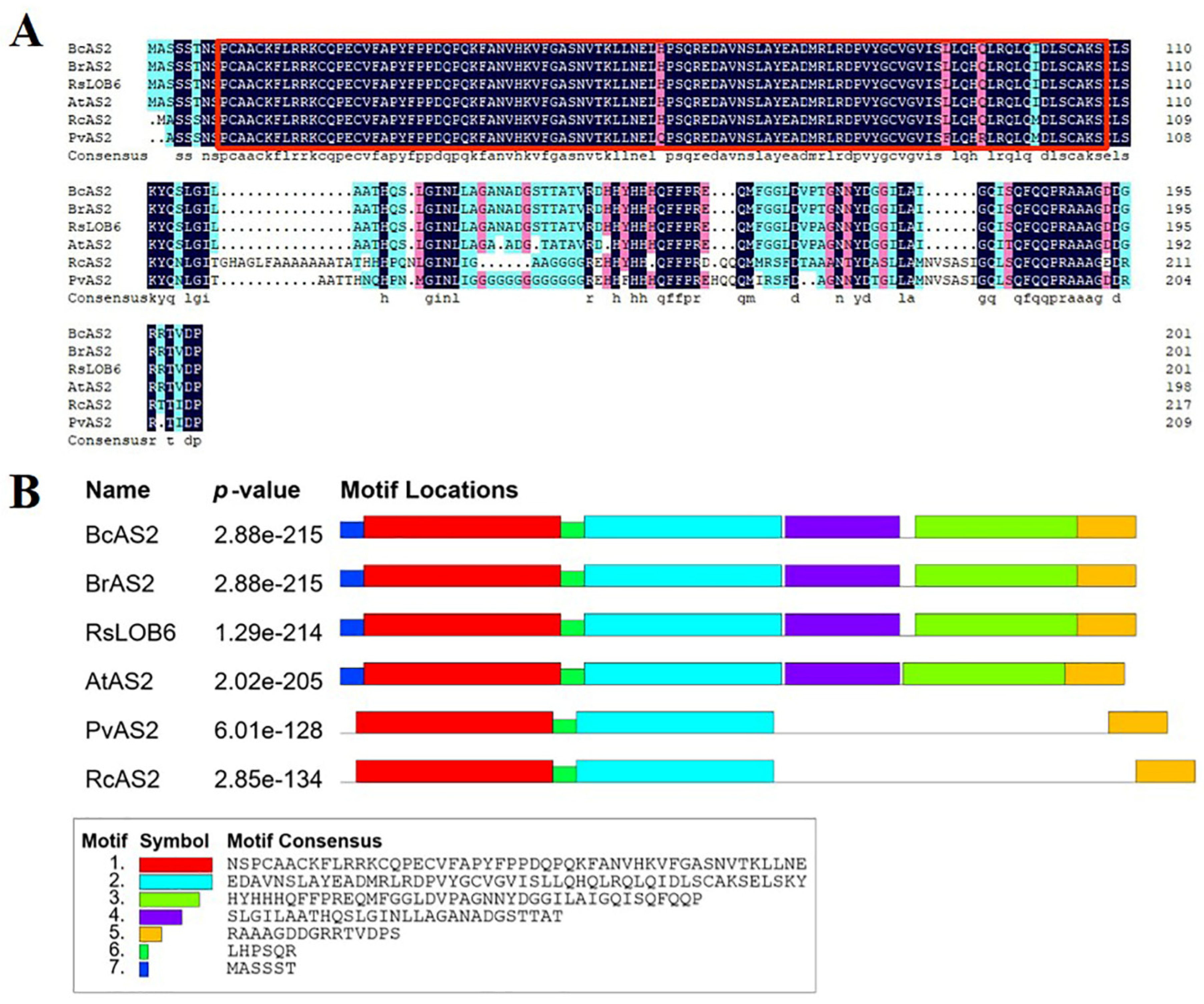Click the RsLOB6 lime green motif block
The image size is (1204, 1004).
pyautogui.click(x=996, y=625)
